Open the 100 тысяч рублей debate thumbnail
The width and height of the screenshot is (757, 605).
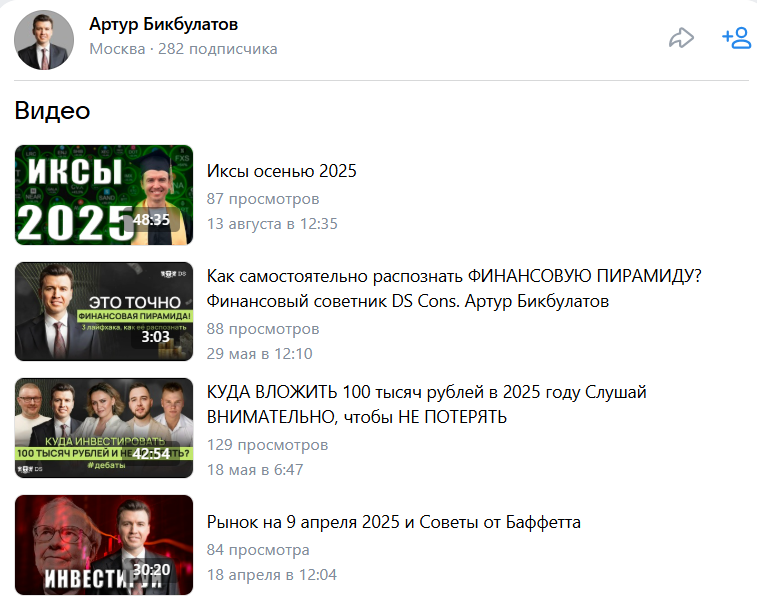click(104, 427)
